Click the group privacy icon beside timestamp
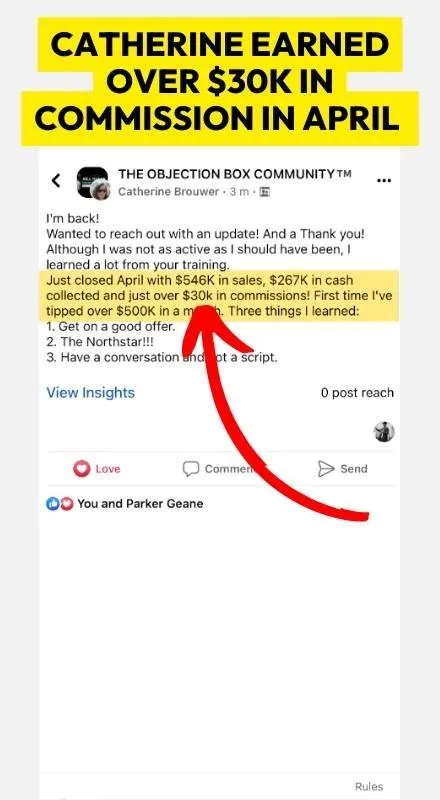This screenshot has height=800, width=440. pos(264,192)
